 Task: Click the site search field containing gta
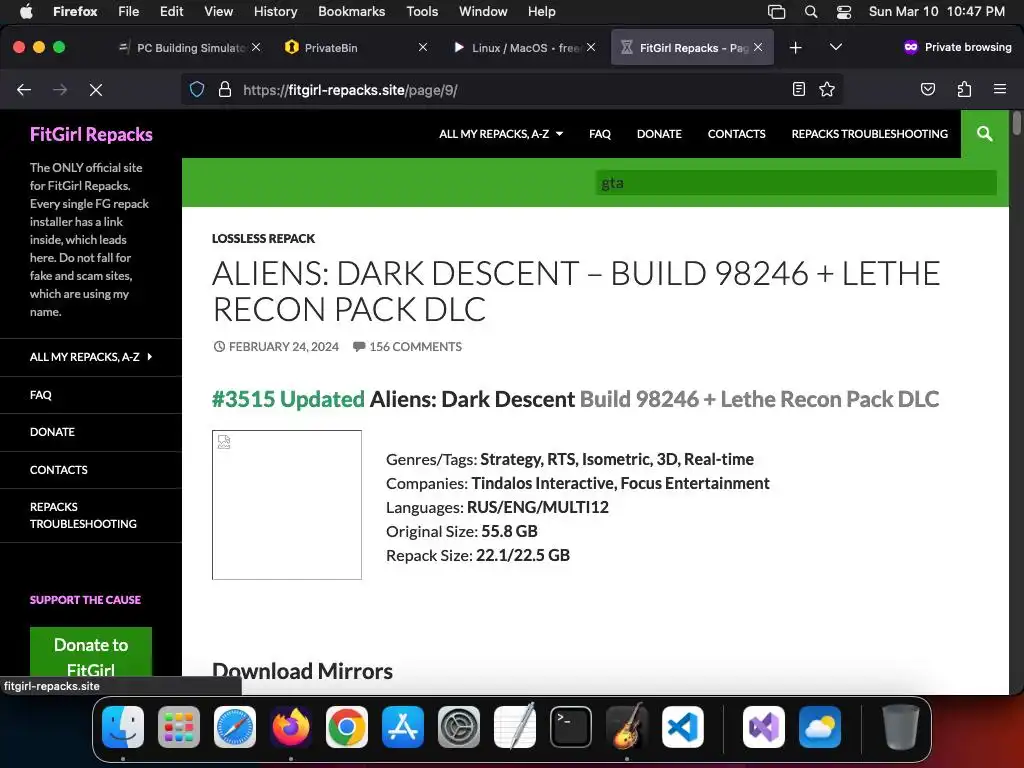click(796, 183)
